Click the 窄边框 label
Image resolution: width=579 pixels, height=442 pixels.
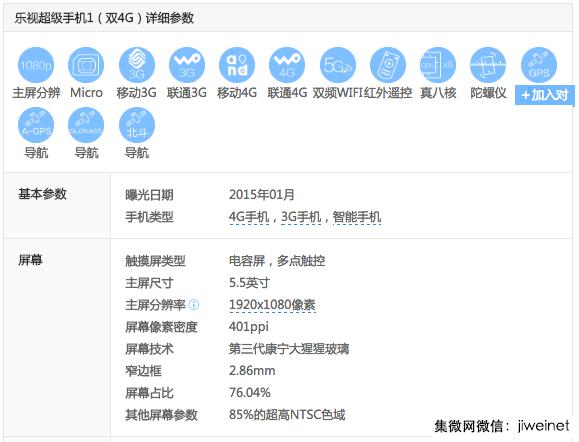point(143,371)
